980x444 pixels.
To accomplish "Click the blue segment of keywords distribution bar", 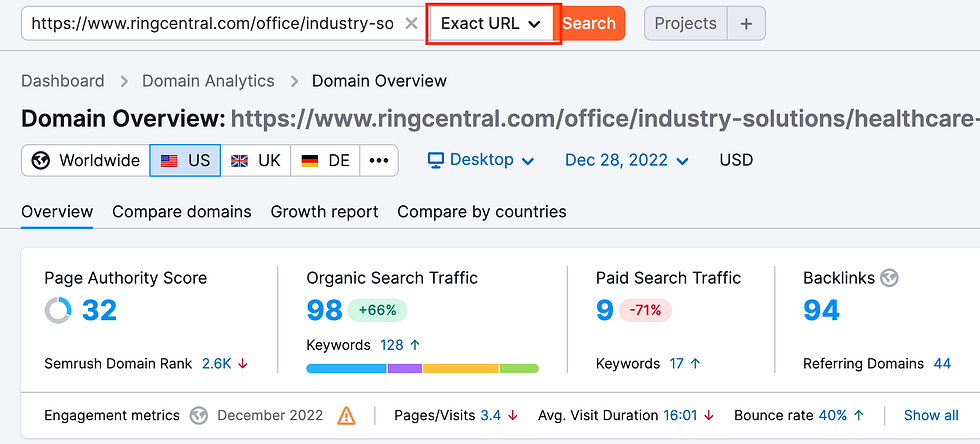I will coord(346,369).
